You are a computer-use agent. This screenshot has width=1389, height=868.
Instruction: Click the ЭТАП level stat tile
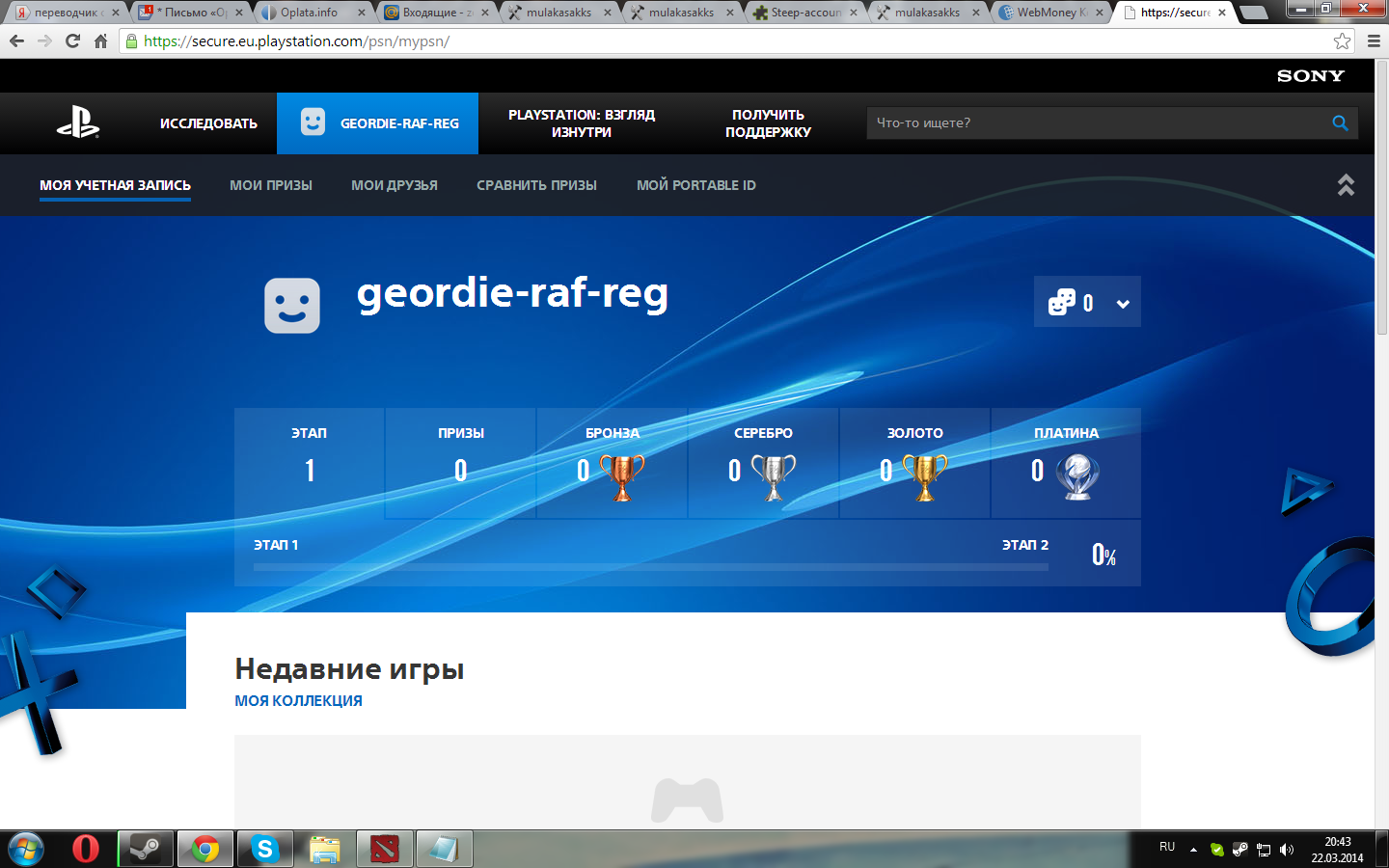coord(309,463)
